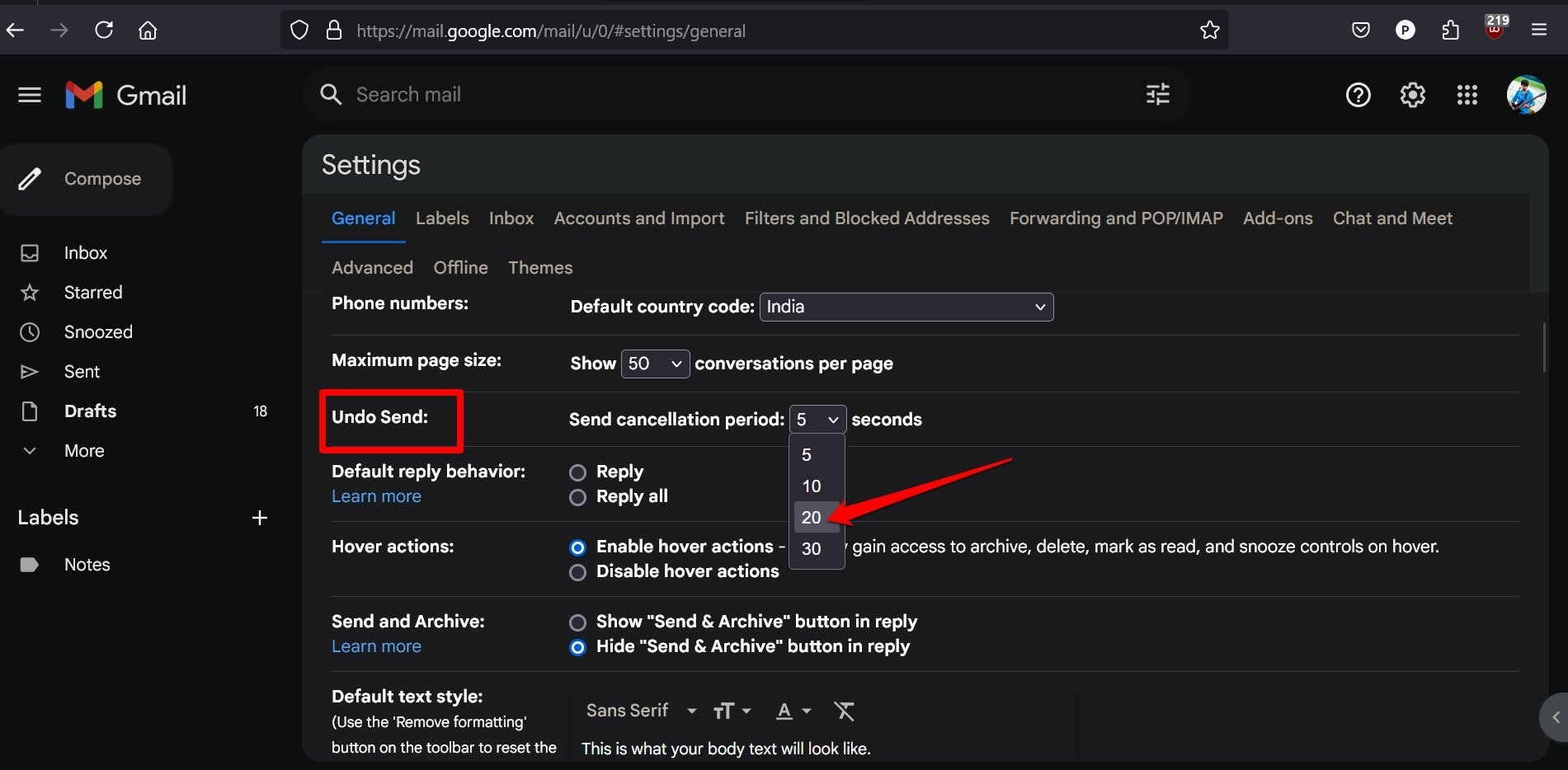The height and width of the screenshot is (770, 1568).
Task: Open the browser extensions puzzle icon
Action: [x=1450, y=31]
